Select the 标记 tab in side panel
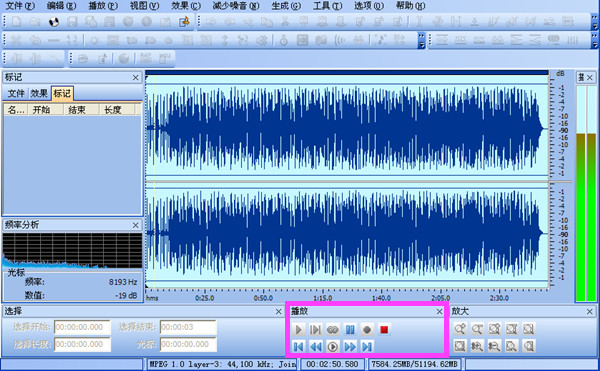 coord(62,93)
